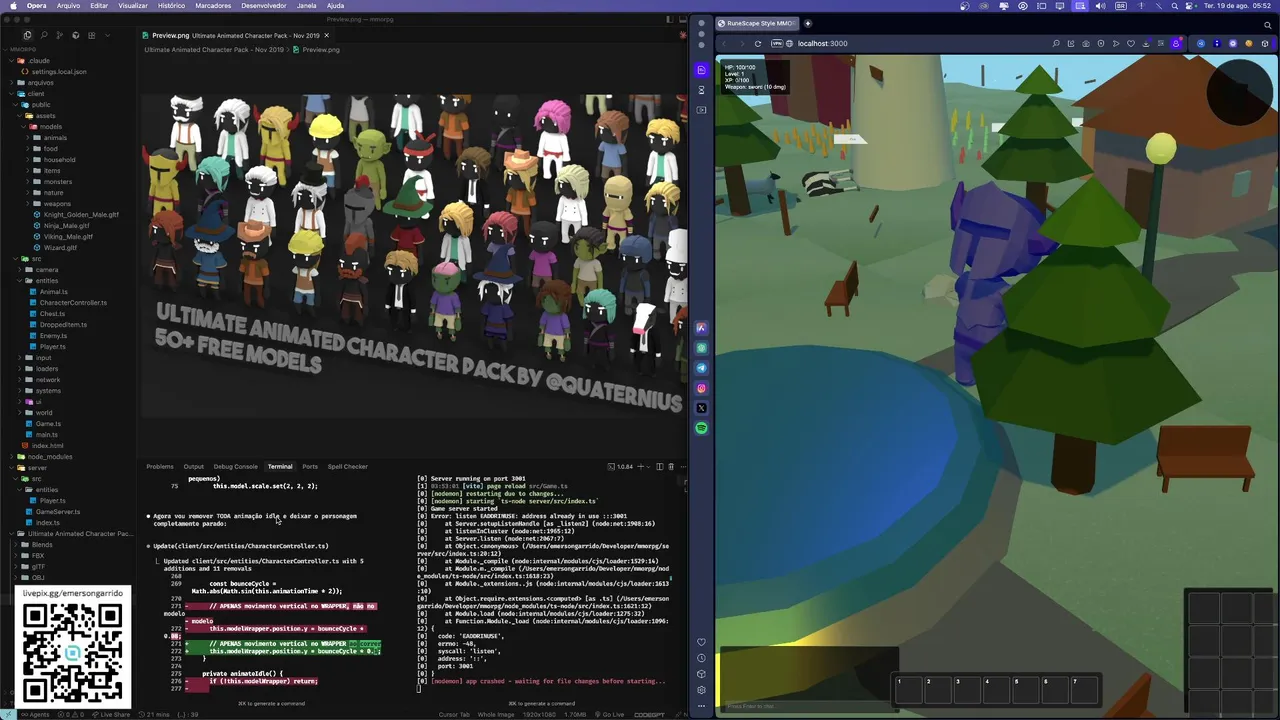Open Knight_Golden_Male.gltf file
The image size is (1280, 720).
(x=81, y=214)
